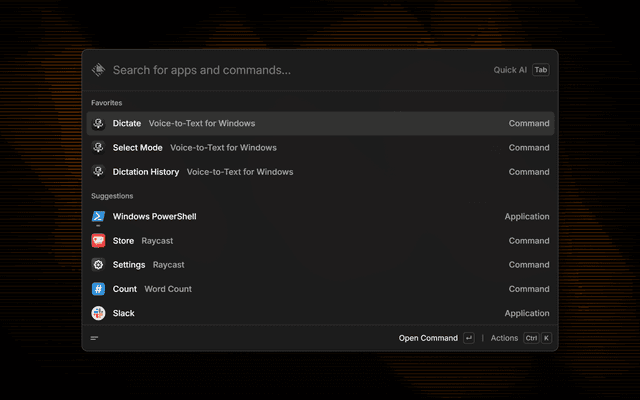Click the Windows PowerShell icon
The height and width of the screenshot is (400, 640).
98,217
